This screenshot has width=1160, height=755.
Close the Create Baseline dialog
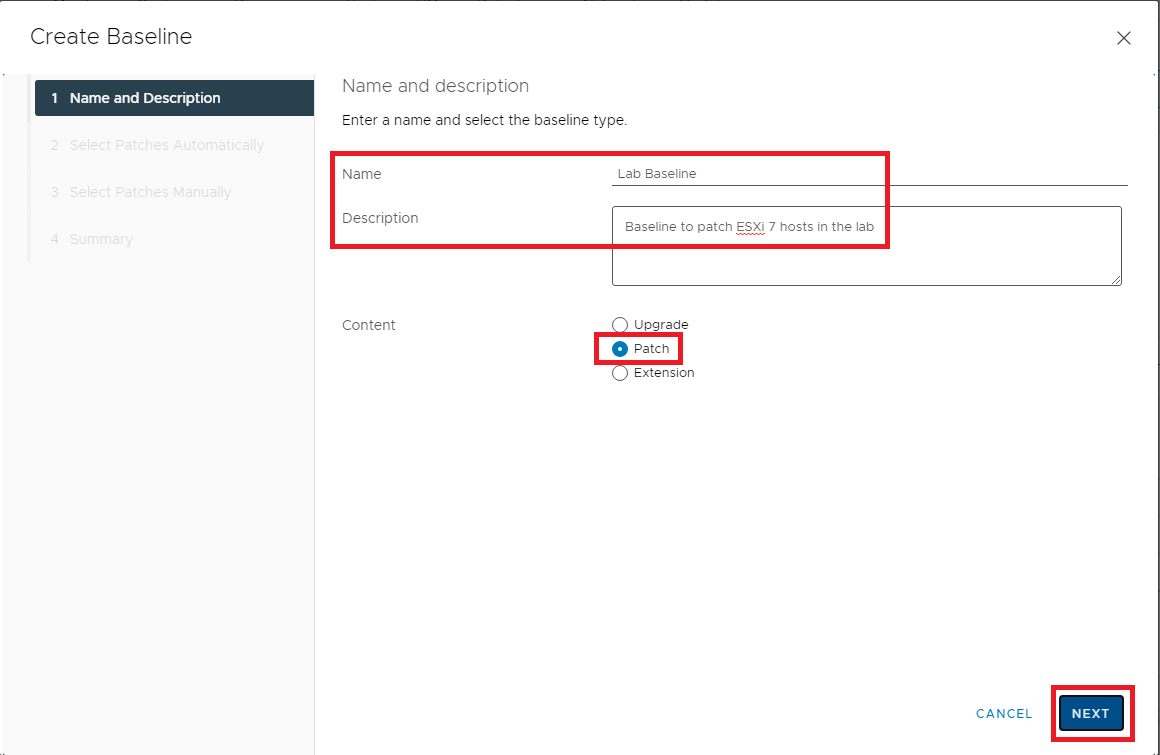[x=1123, y=39]
